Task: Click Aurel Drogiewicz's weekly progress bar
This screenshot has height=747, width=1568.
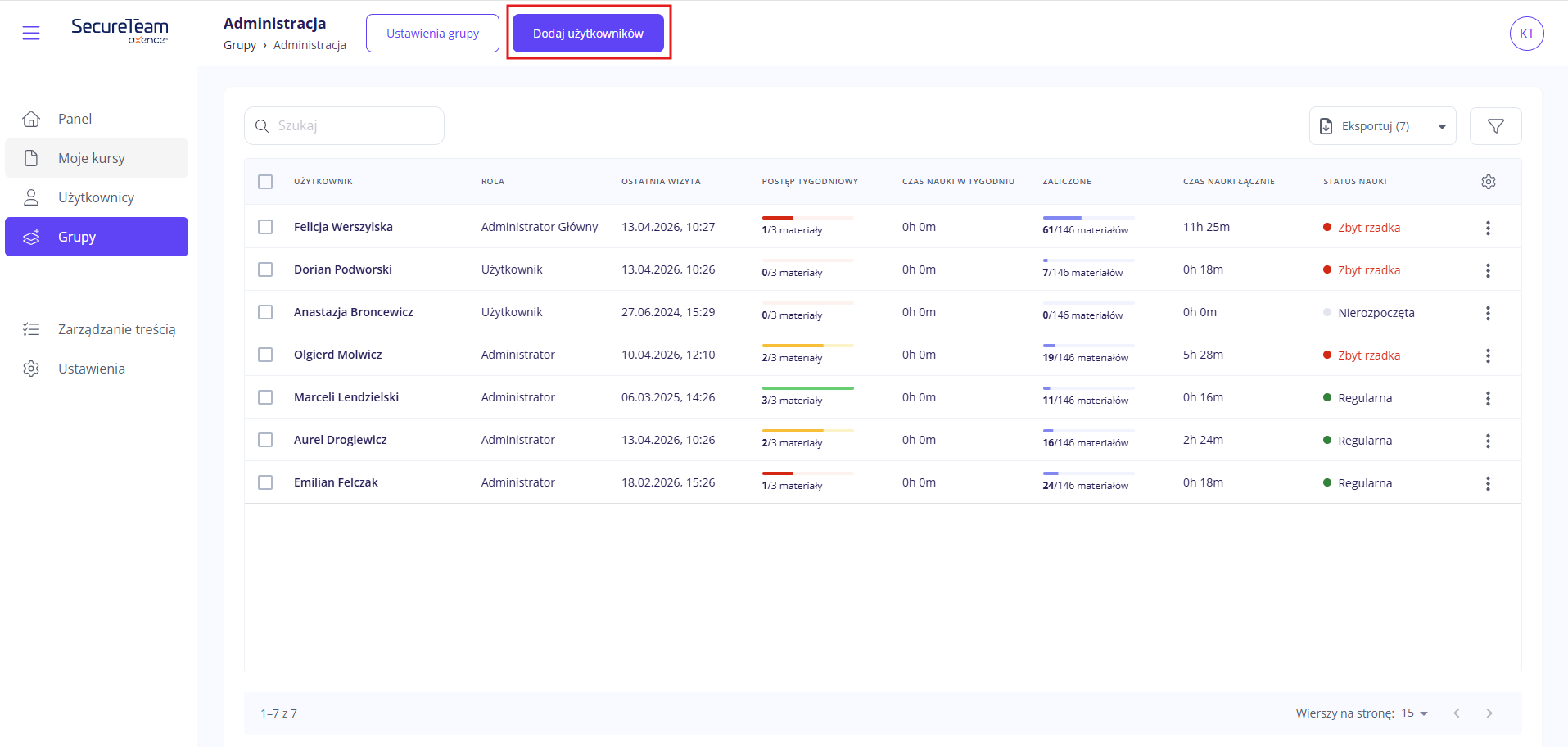Action: coord(807,431)
